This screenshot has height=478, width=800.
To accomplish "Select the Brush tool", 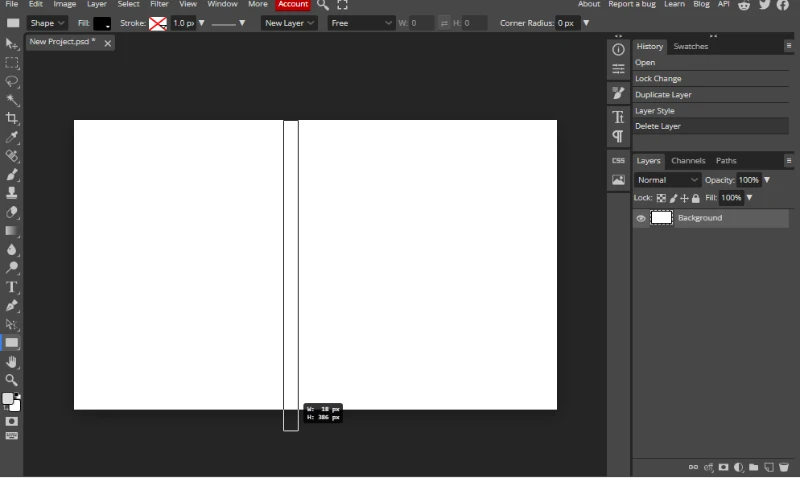I will click(11, 175).
